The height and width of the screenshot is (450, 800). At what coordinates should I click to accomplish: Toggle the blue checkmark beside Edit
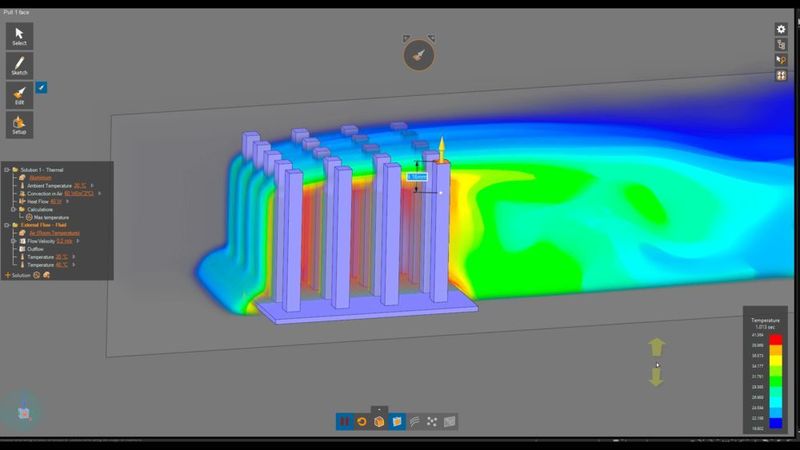pos(41,88)
